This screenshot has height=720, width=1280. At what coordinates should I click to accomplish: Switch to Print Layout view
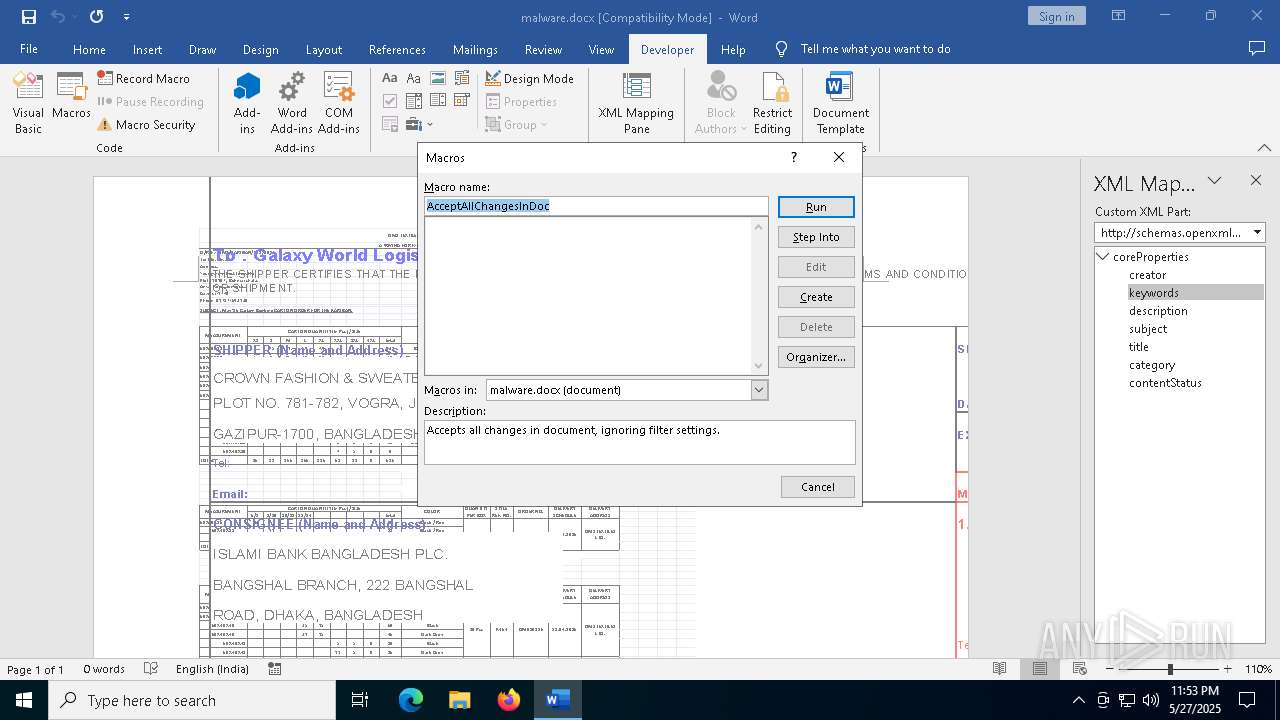(1040, 669)
